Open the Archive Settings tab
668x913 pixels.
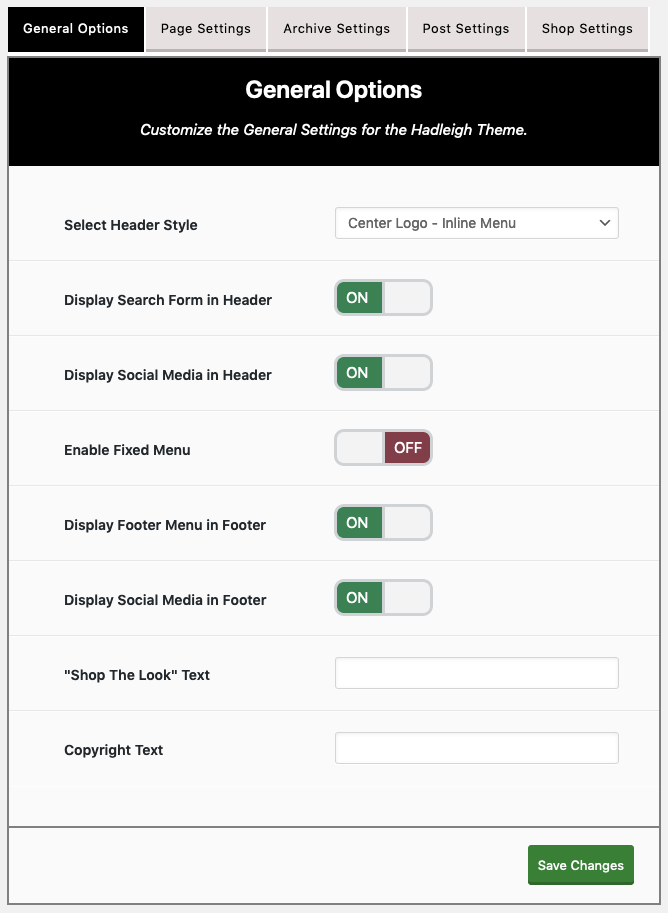(337, 29)
